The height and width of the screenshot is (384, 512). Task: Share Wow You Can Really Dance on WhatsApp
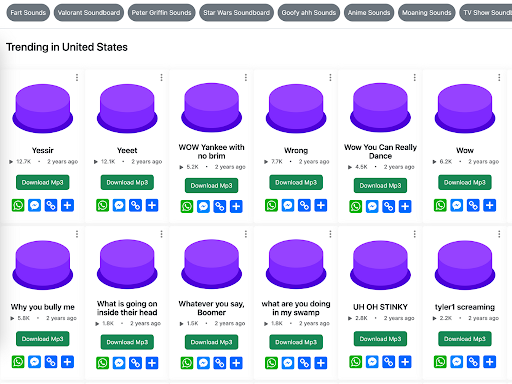click(x=356, y=206)
